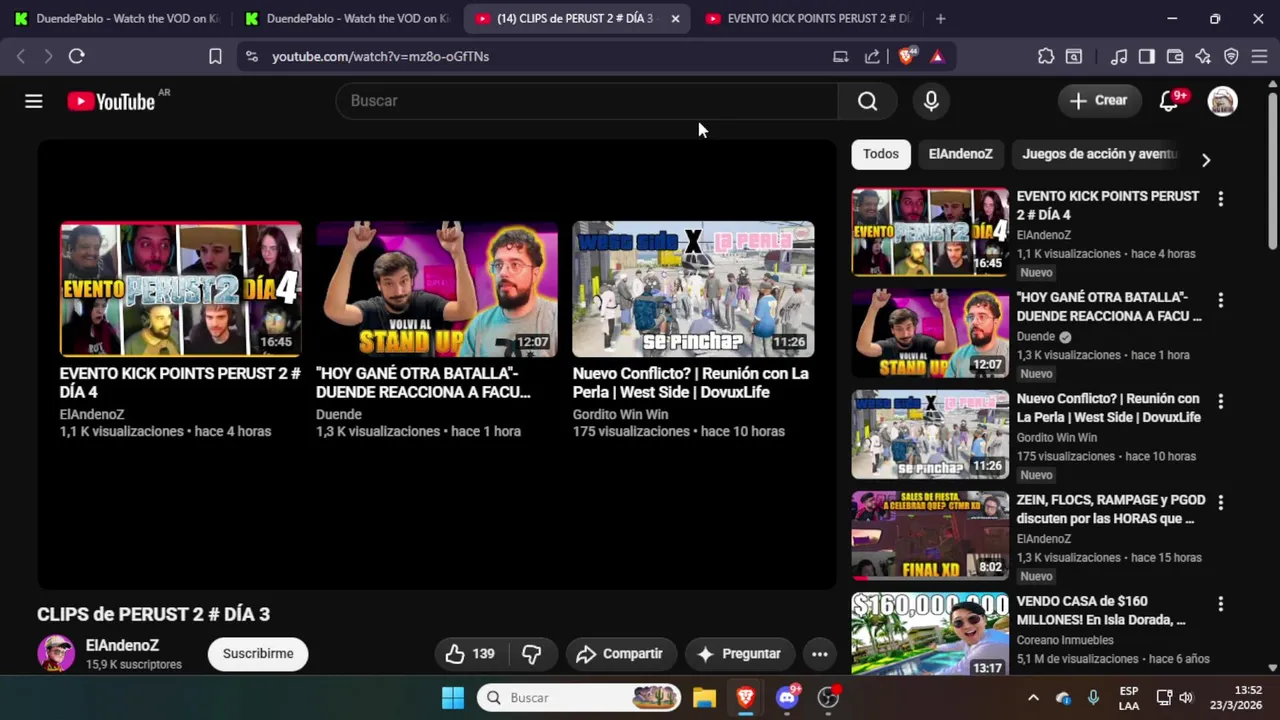Click the YouTube page vertical scrollbar
1280x720 pixels.
point(1273,170)
